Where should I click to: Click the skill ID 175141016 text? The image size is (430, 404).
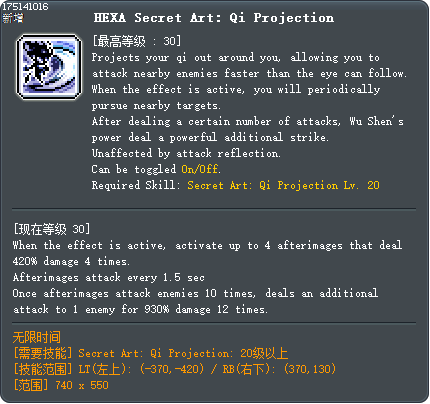[x=25, y=6]
